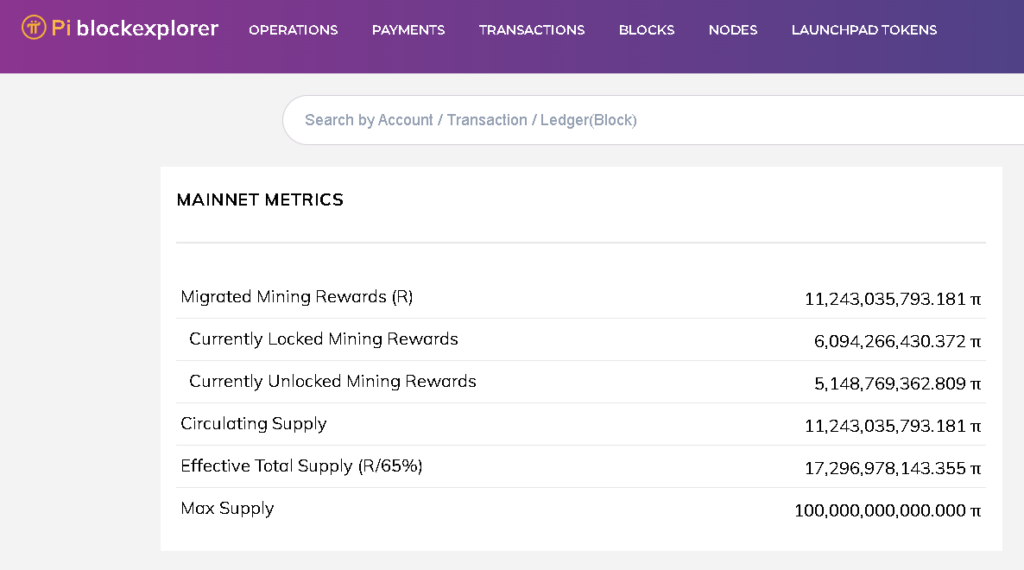The height and width of the screenshot is (570, 1024).
Task: Click the Pi coin logo icon
Action: click(34, 28)
